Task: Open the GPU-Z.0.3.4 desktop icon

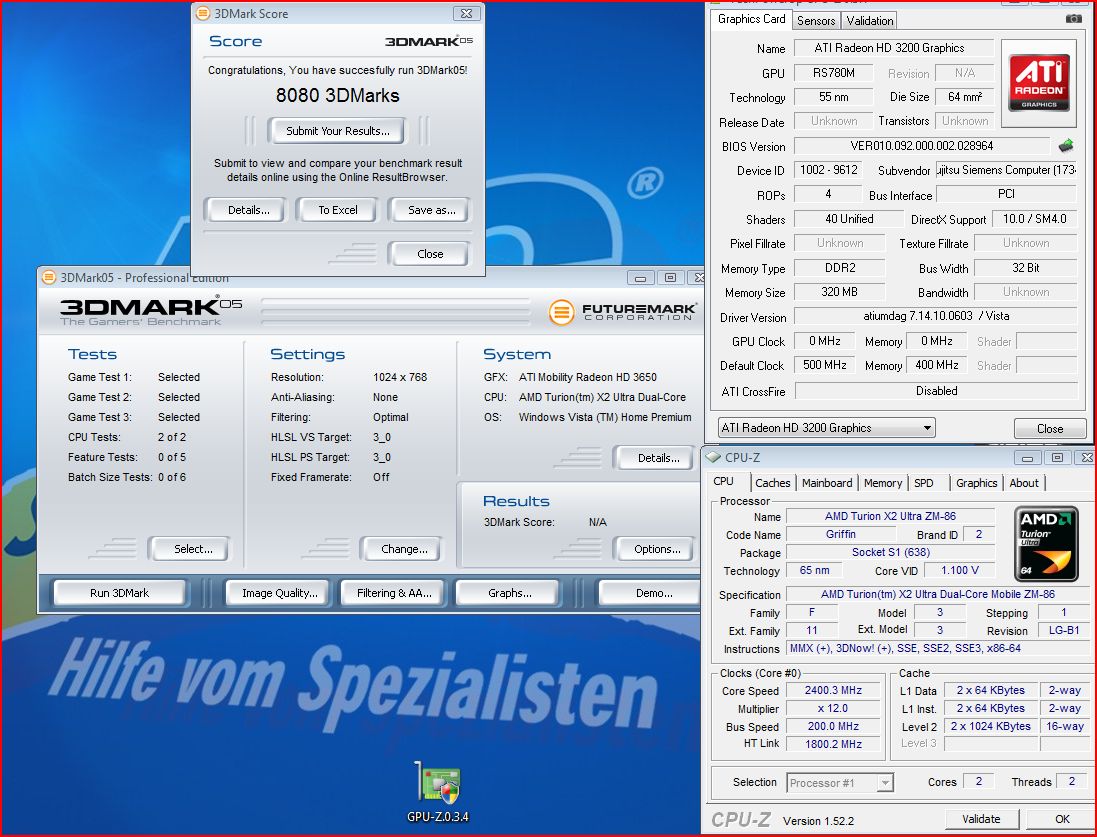Action: tap(438, 792)
